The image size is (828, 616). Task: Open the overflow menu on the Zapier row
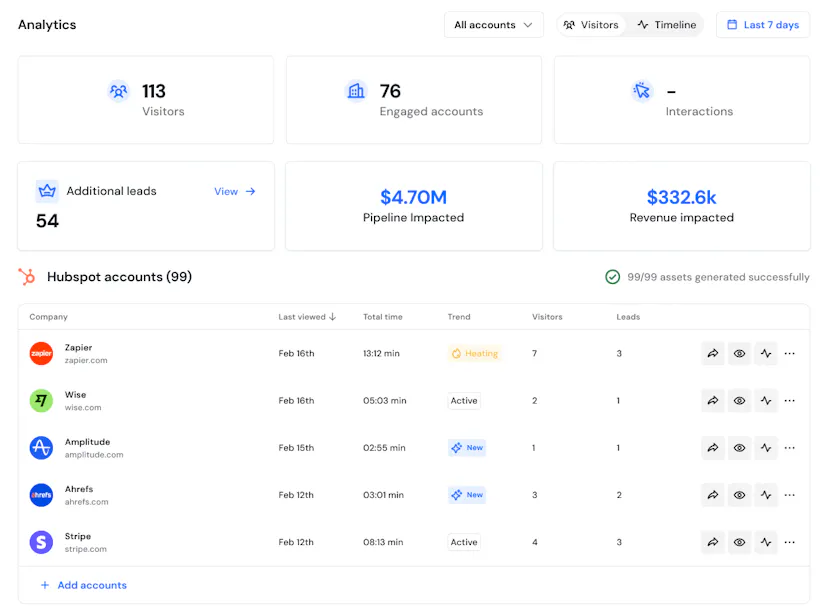click(x=790, y=353)
